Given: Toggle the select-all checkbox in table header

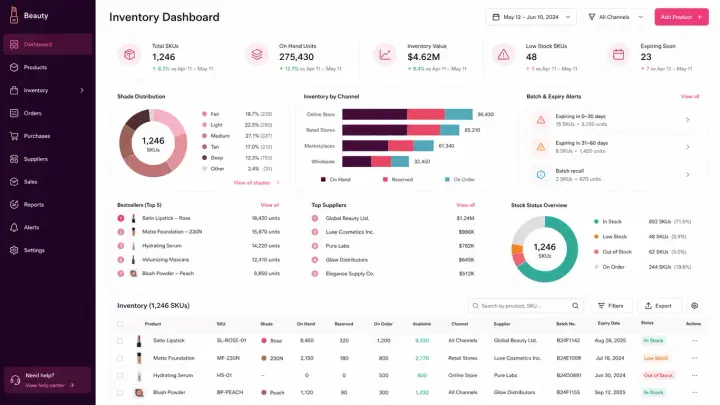Looking at the screenshot, I should click(120, 324).
